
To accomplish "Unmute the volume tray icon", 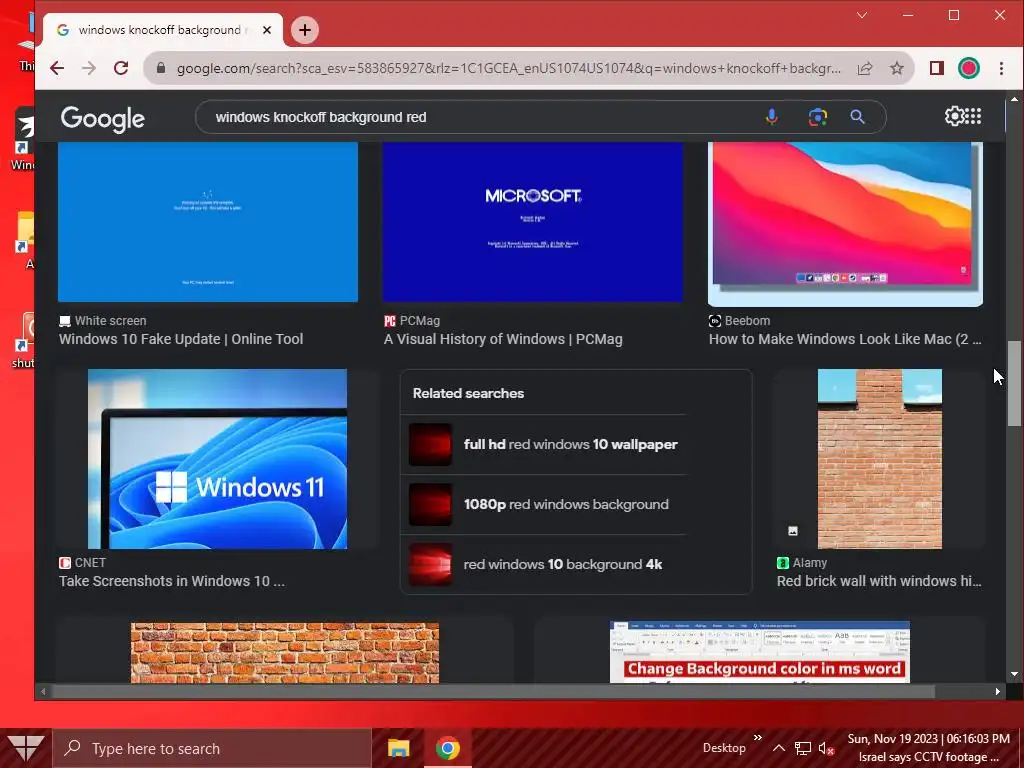I will (826, 748).
